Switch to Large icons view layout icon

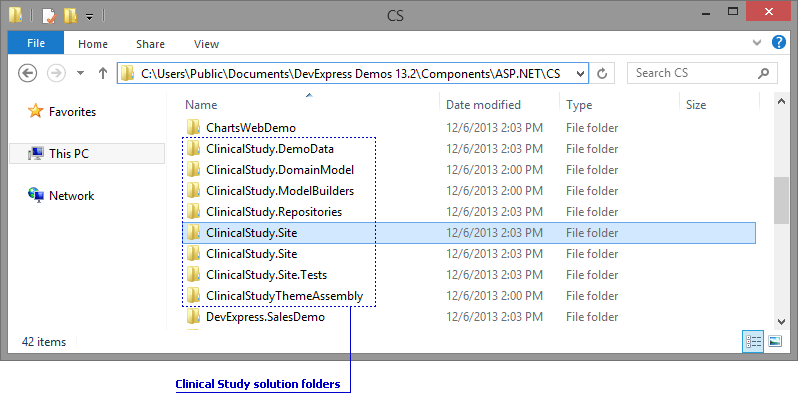[x=775, y=342]
